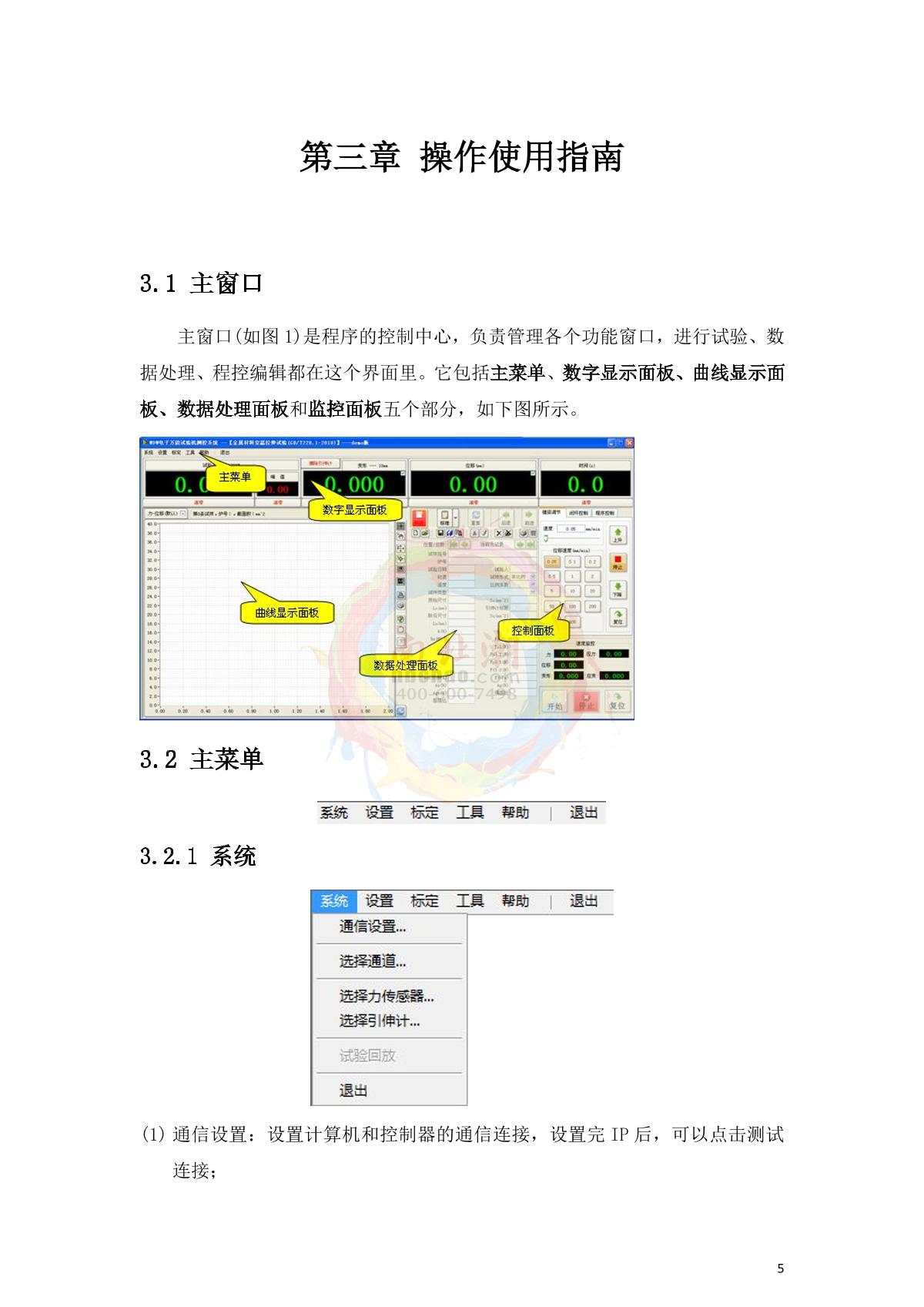
Task: Click the X delete icon in data toolbar
Action: 498,533
